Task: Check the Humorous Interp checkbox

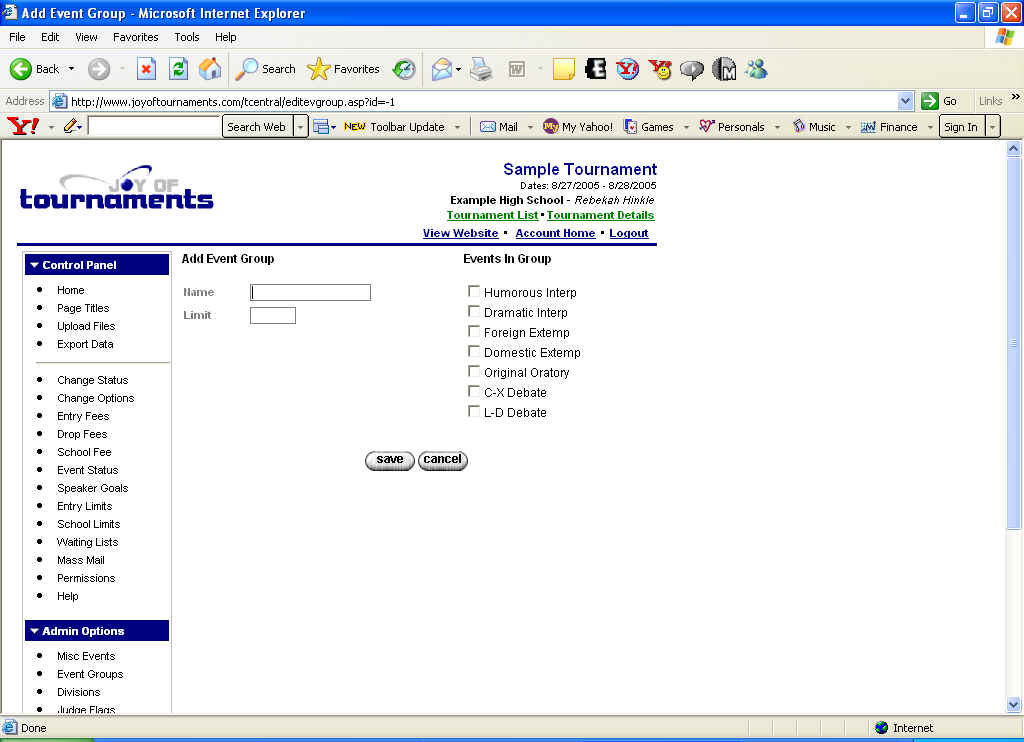Action: (474, 292)
